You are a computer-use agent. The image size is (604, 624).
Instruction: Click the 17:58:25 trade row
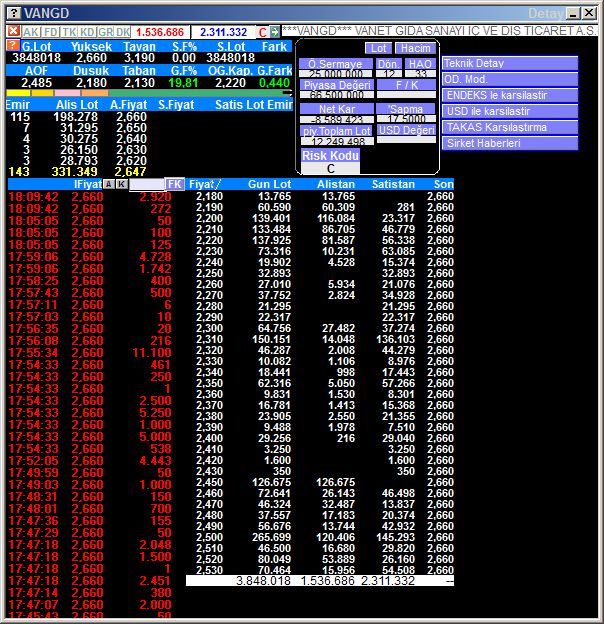point(90,281)
